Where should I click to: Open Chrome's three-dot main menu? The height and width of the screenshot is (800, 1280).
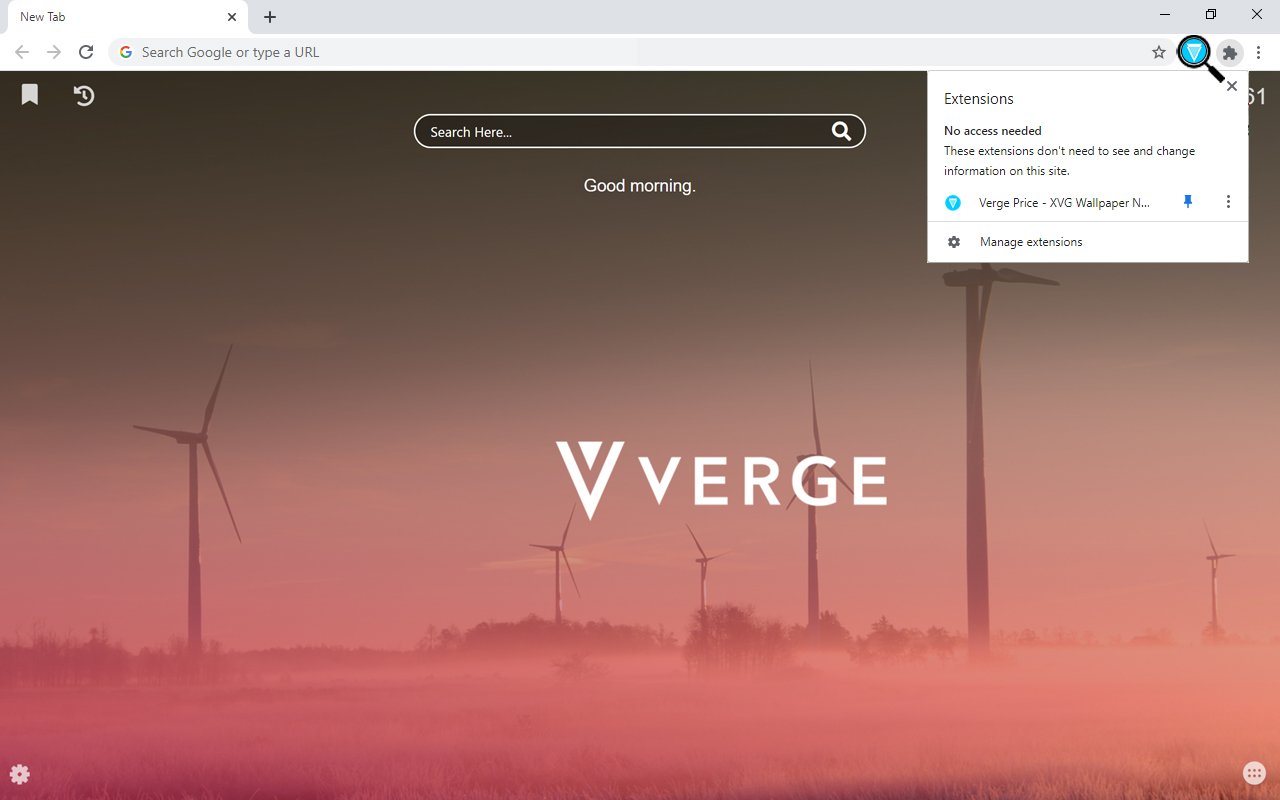pyautogui.click(x=1259, y=53)
